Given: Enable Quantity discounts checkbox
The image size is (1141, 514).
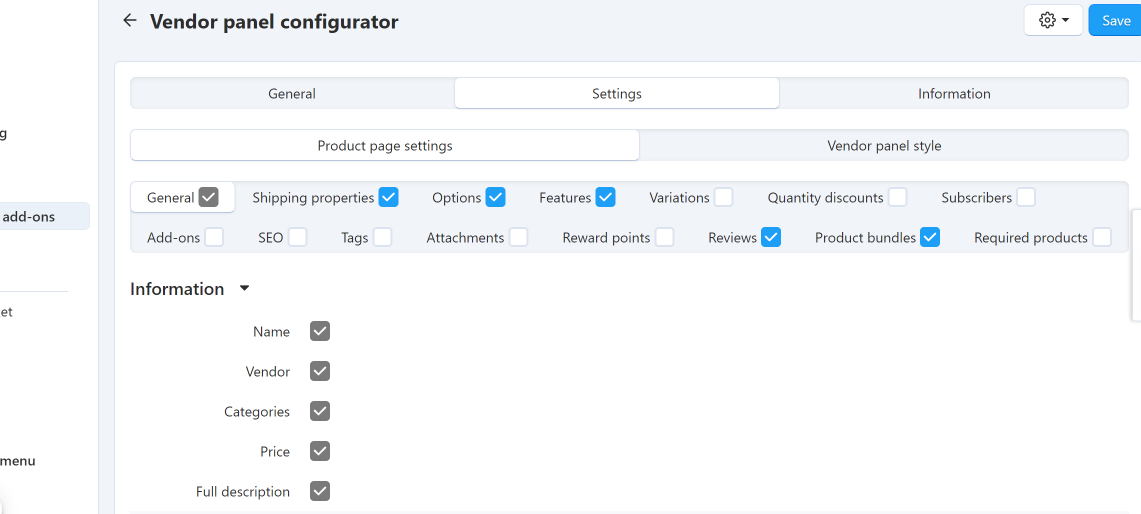Looking at the screenshot, I should [897, 197].
